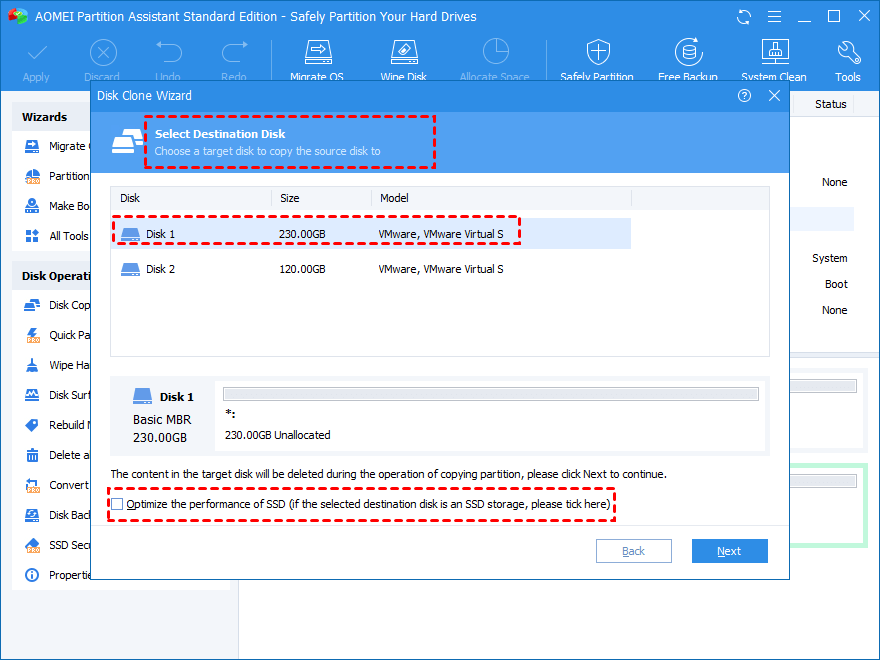This screenshot has height=660, width=880.
Task: Open the Migrate OS tool
Action: pyautogui.click(x=318, y=60)
